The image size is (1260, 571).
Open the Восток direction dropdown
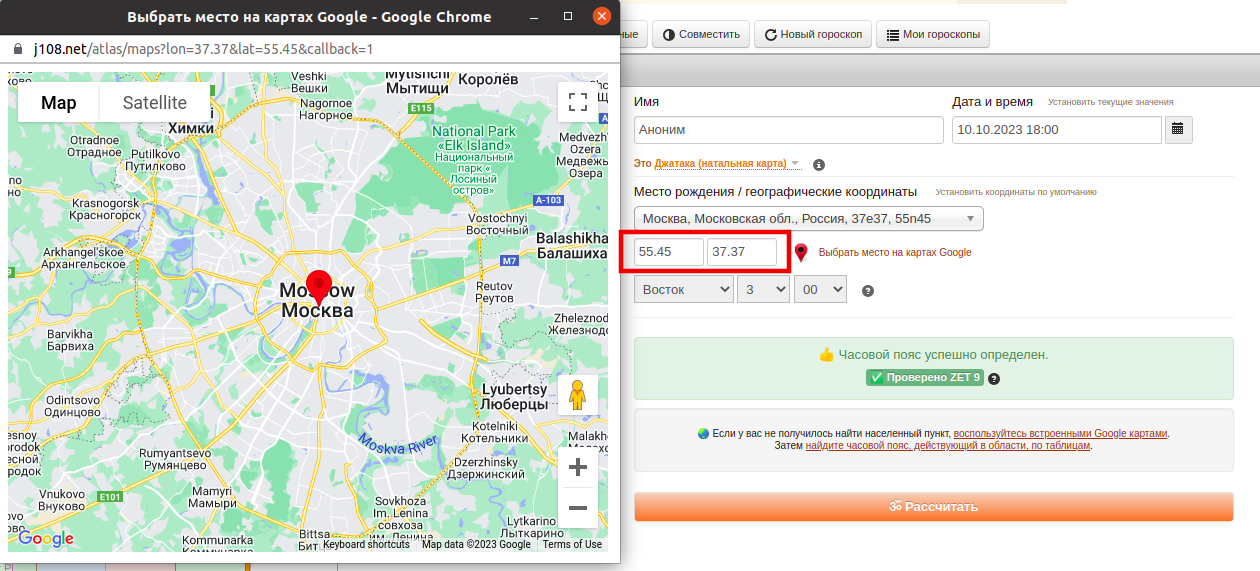683,290
